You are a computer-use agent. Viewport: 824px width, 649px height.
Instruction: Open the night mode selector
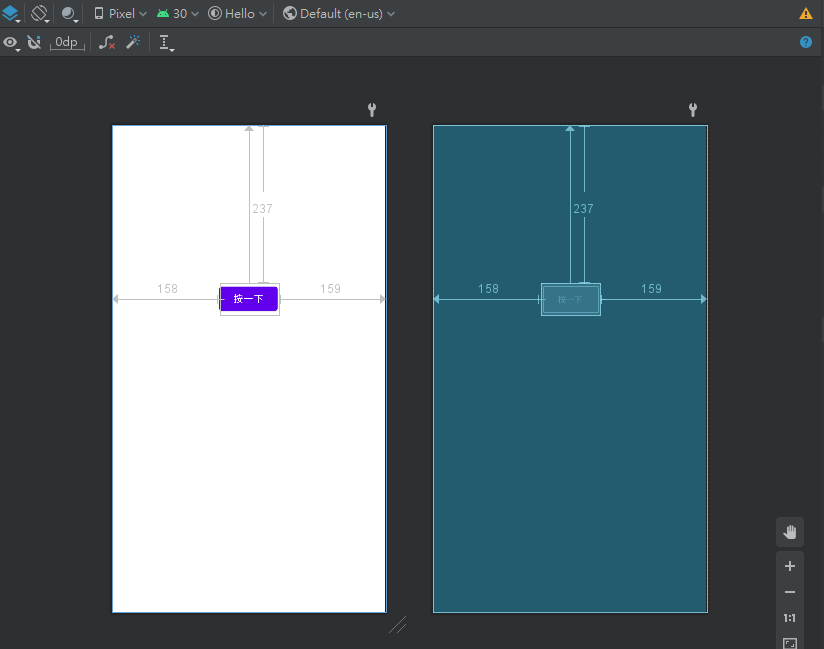pyautogui.click(x=70, y=14)
